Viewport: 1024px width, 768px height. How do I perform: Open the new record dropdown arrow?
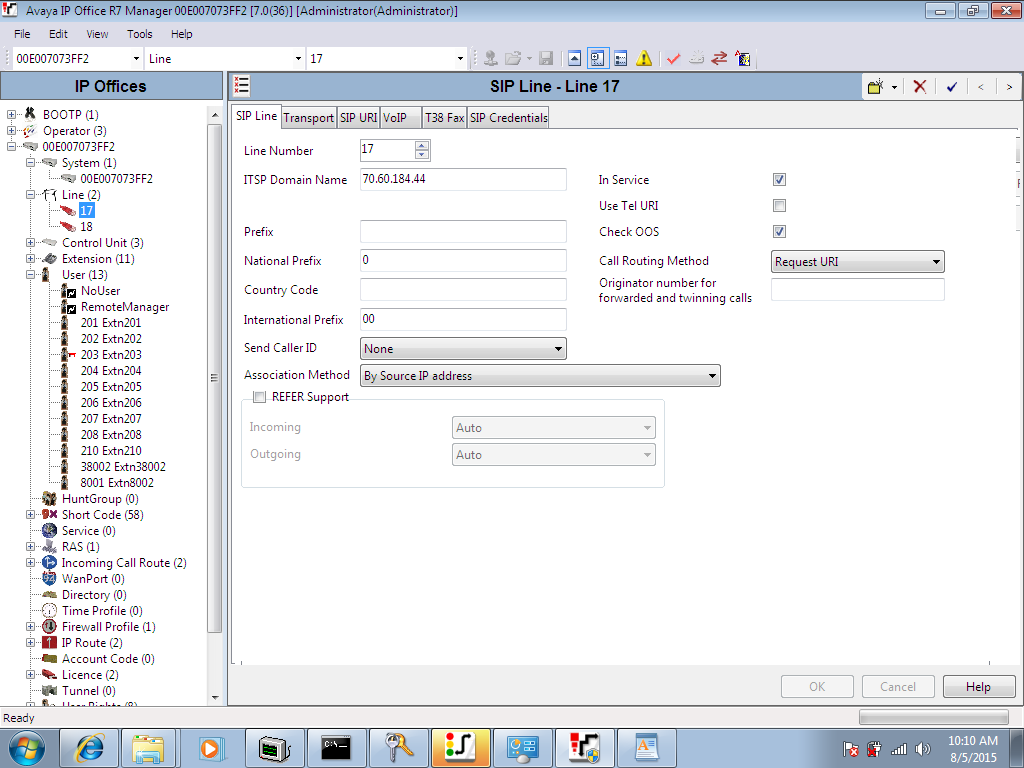(894, 87)
